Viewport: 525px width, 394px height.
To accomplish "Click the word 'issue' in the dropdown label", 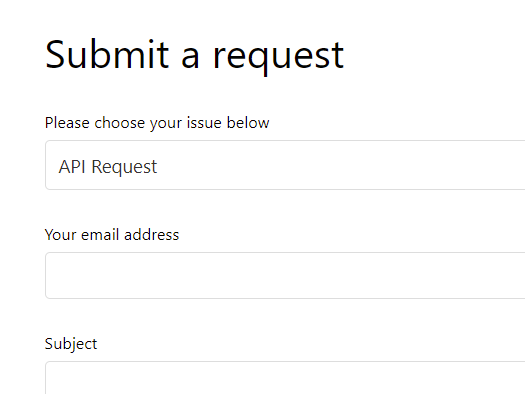I will [204, 123].
